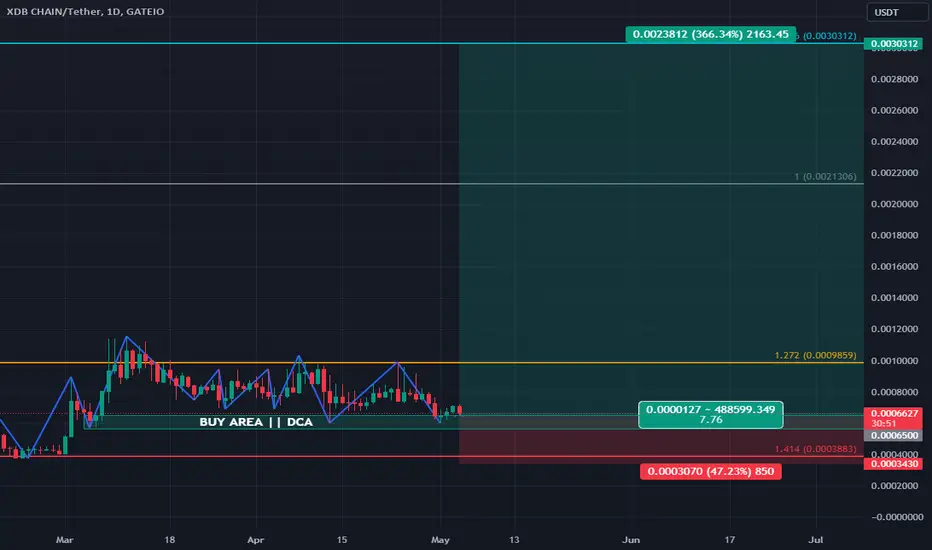Click the May date on time axis
Screen dimensions: 932x550
coord(440,540)
